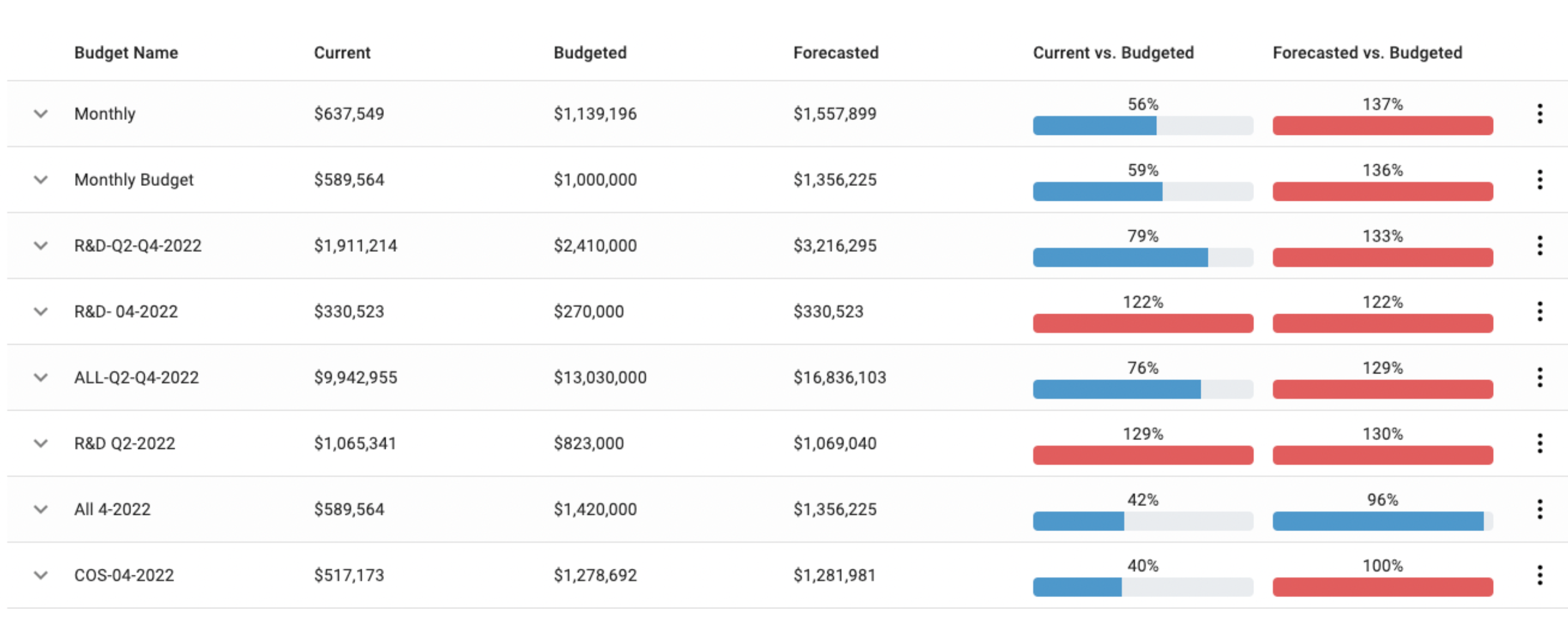Select the COS-04-2022 budget name

pyautogui.click(x=124, y=575)
